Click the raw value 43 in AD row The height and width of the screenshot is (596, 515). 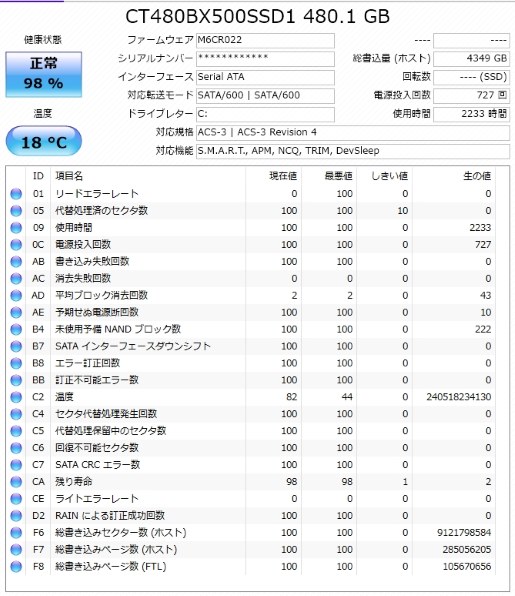tap(485, 295)
